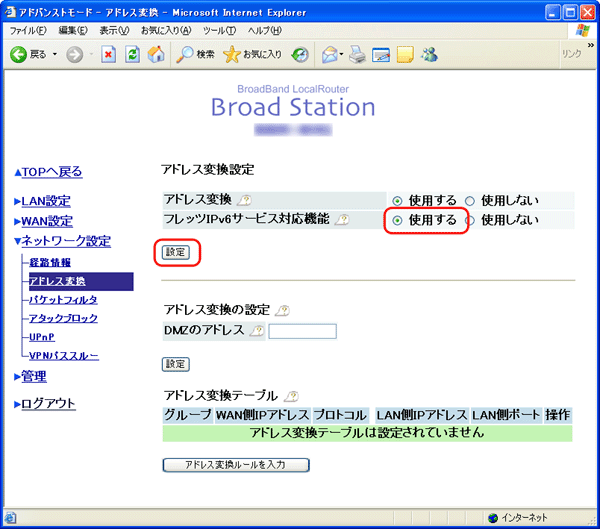The width and height of the screenshot is (600, 529).
Task: Click the Back arrow toolbar button
Action: click(x=28, y=54)
